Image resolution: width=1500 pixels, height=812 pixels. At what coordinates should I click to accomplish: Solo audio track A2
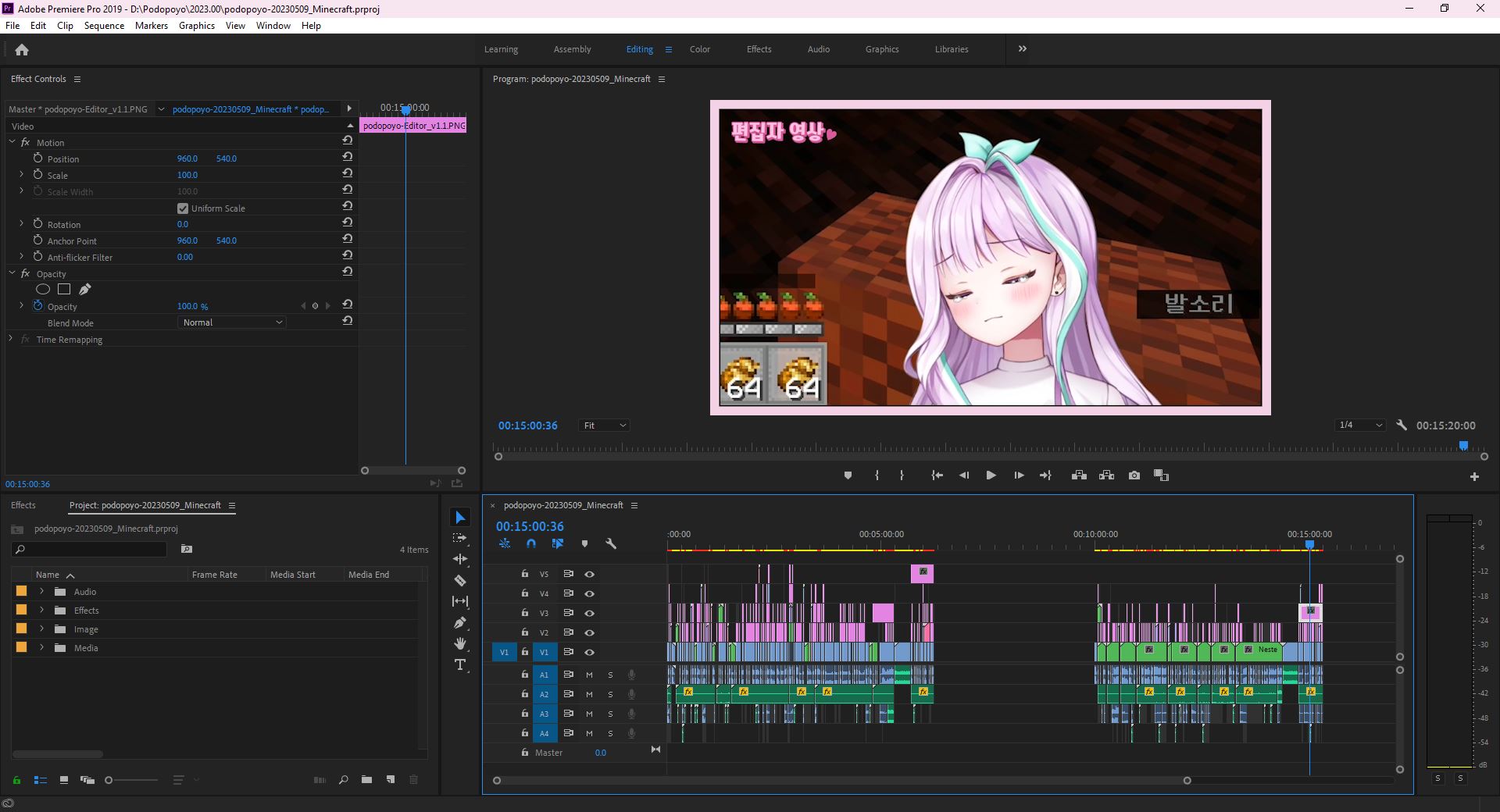tap(610, 694)
